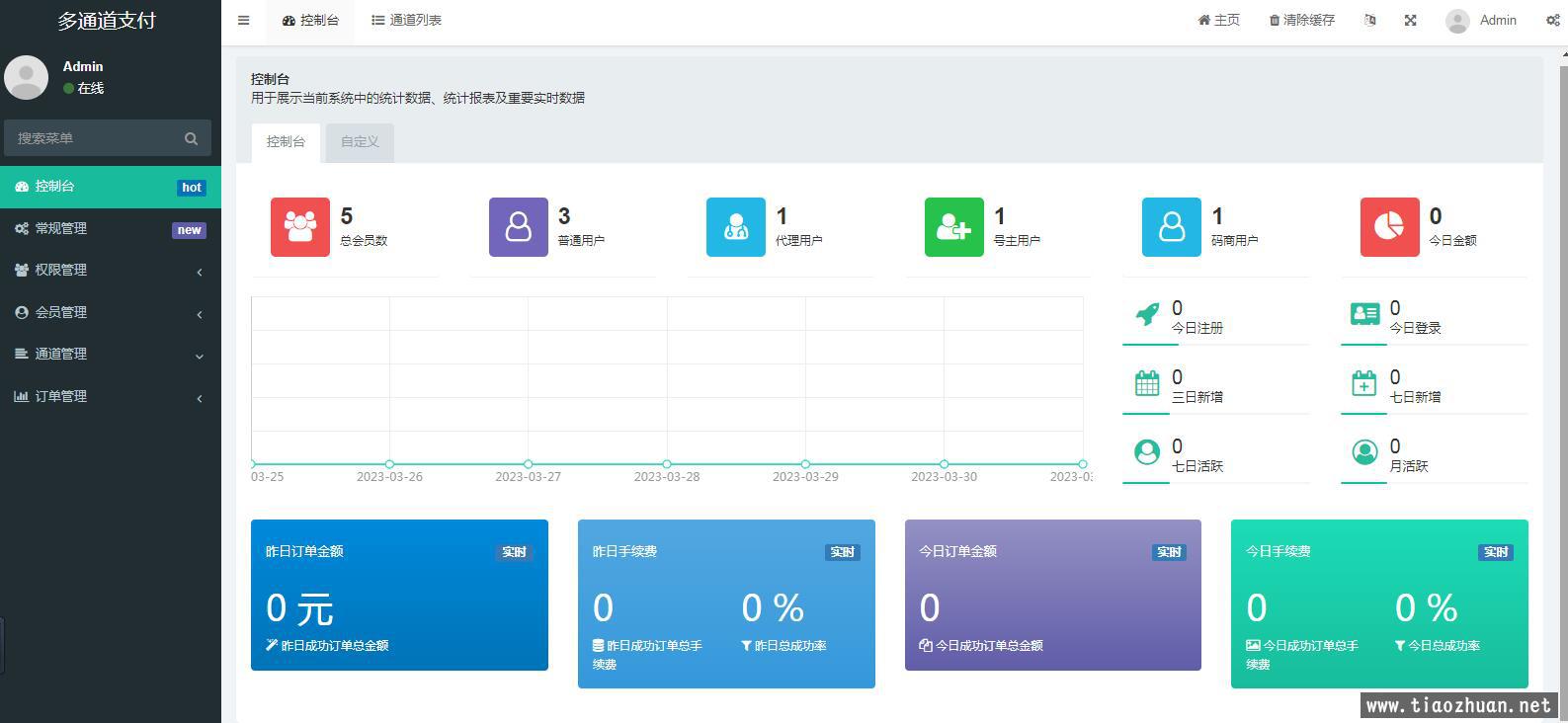Expand the 订单管理 menu chevron
Image resolution: width=1568 pixels, height=723 pixels.
pyautogui.click(x=200, y=398)
